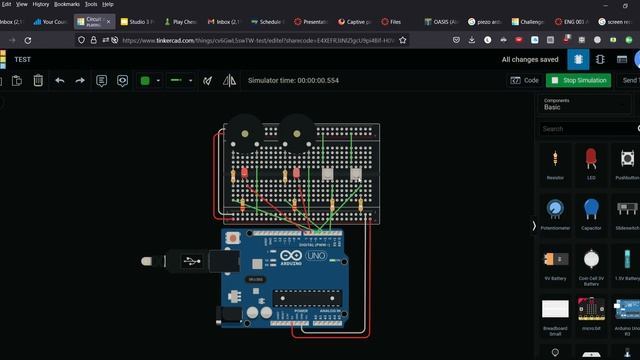The width and height of the screenshot is (640, 360).
Task: Click the paste icon in the toolbar
Action: (17, 80)
